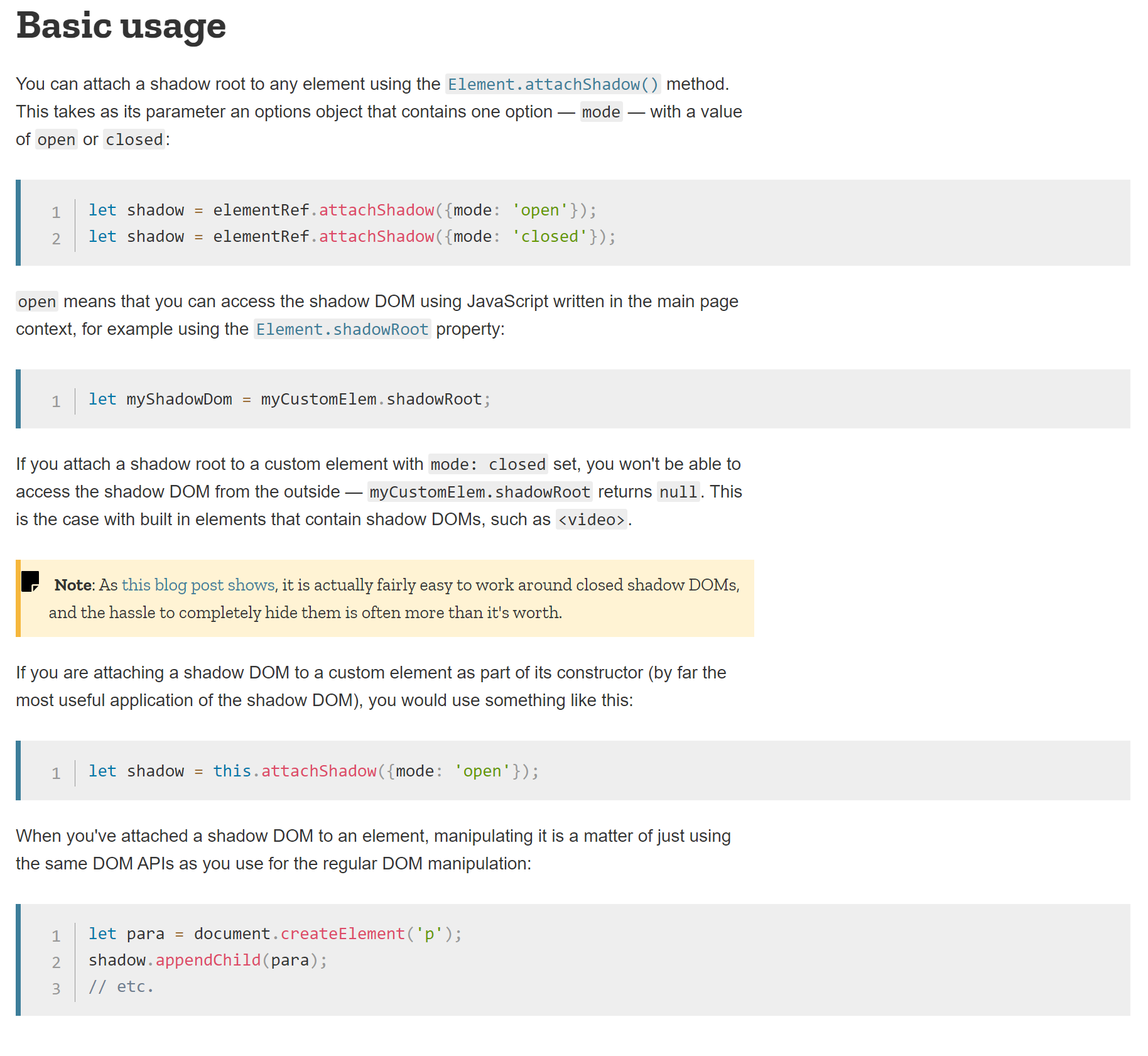Click the document.createElement('p') code line

[274, 934]
